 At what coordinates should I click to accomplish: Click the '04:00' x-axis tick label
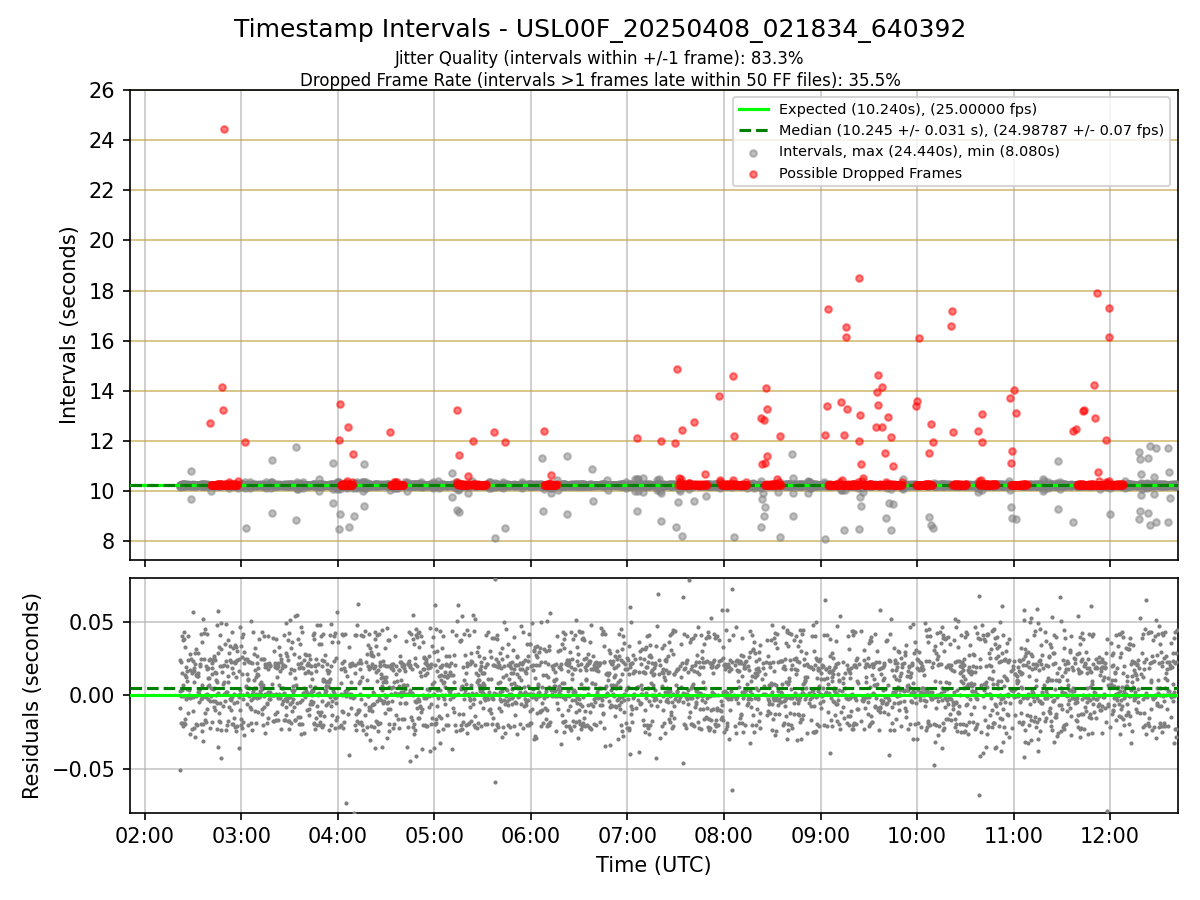point(338,835)
